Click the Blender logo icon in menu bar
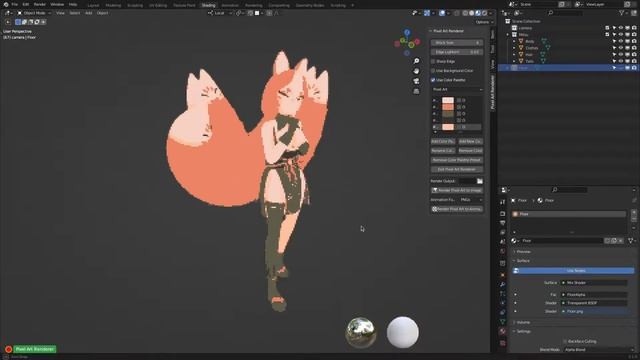This screenshot has height=360, width=640. click(6, 4)
